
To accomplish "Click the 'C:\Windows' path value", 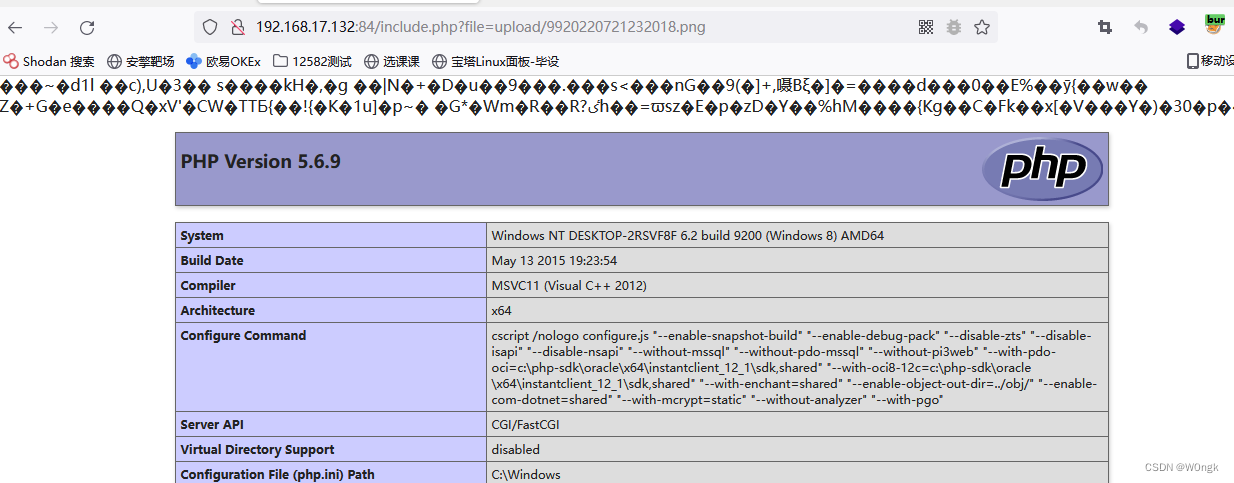I will click(x=526, y=475).
